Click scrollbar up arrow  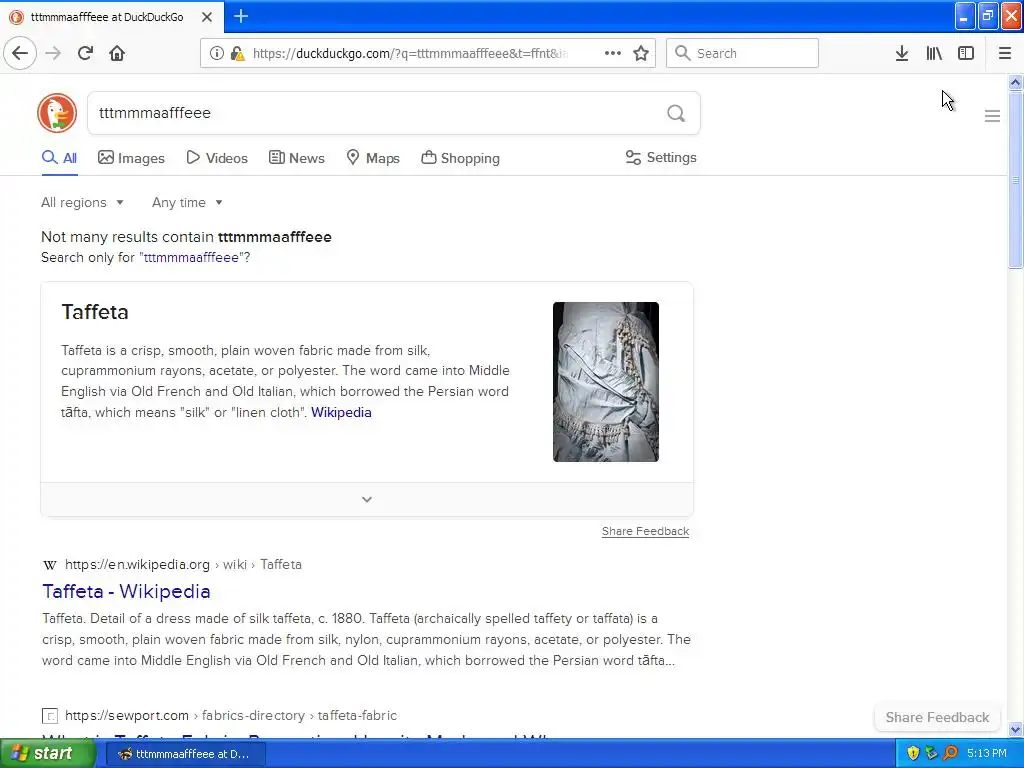click(x=1015, y=82)
